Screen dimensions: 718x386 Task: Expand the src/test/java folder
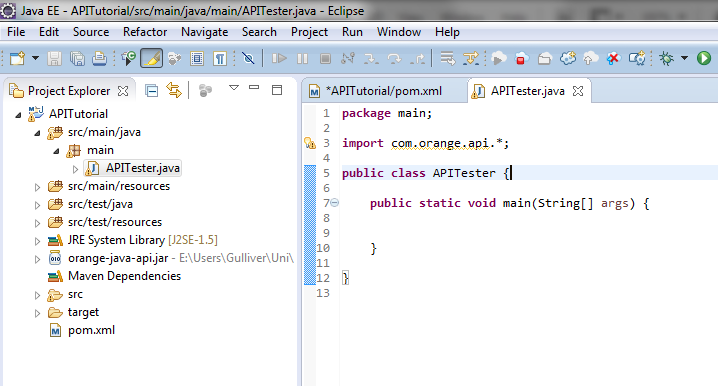tap(38, 205)
